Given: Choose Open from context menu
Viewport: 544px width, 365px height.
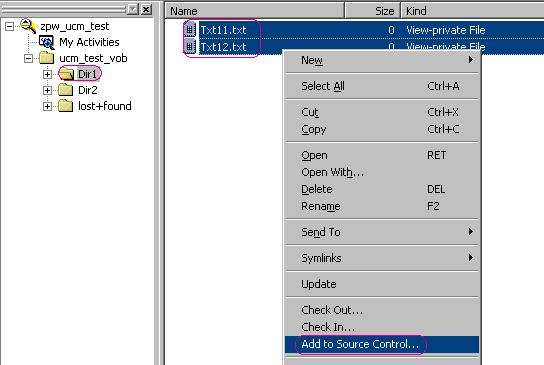Looking at the screenshot, I should [x=382, y=155].
